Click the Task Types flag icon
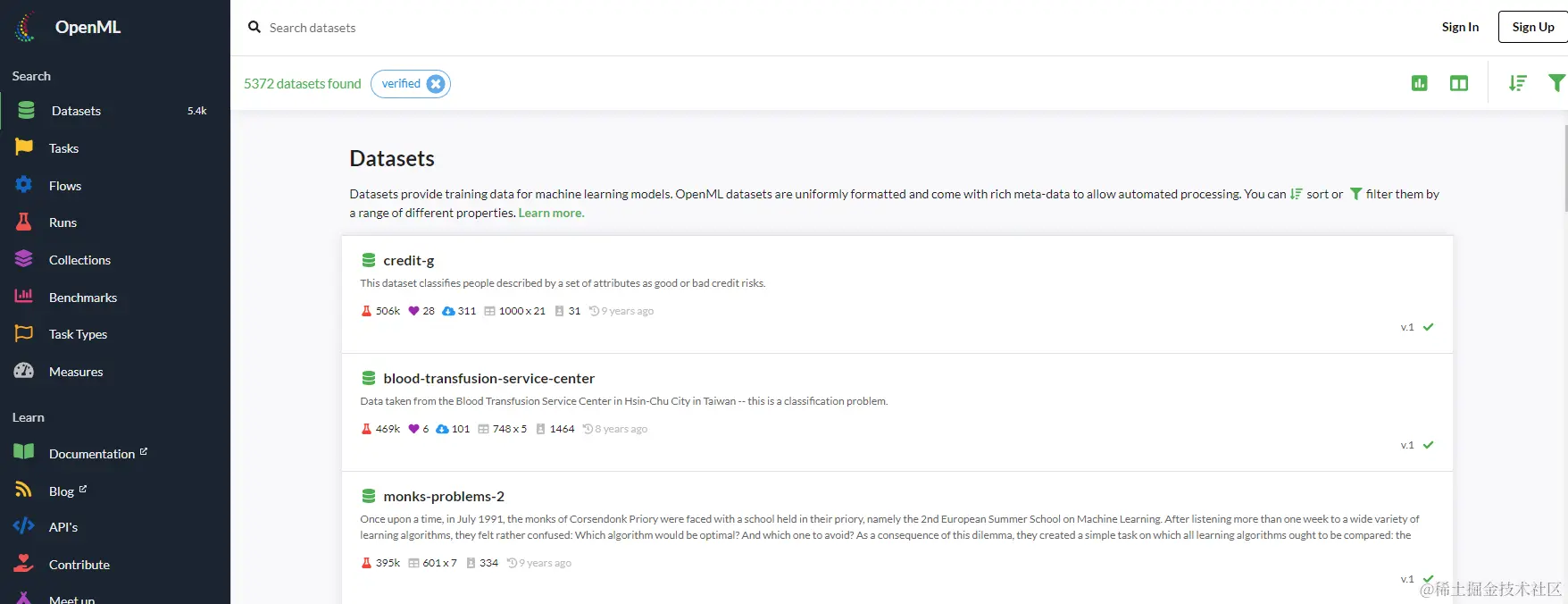This screenshot has height=604, width=1568. (24, 333)
